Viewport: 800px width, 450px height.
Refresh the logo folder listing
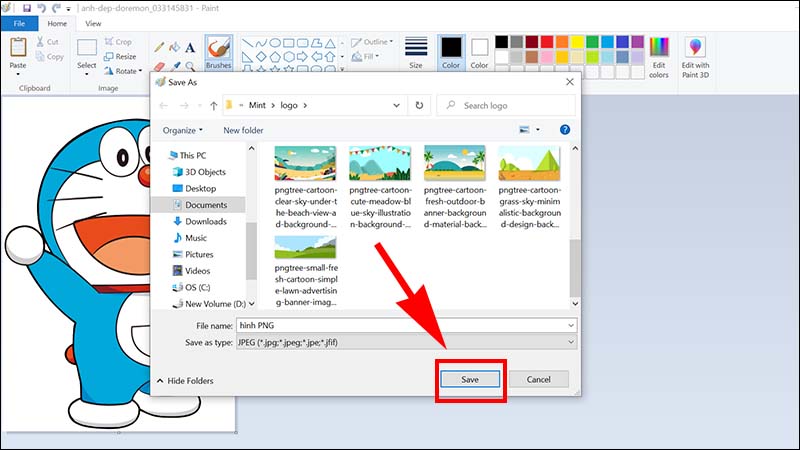(418, 104)
